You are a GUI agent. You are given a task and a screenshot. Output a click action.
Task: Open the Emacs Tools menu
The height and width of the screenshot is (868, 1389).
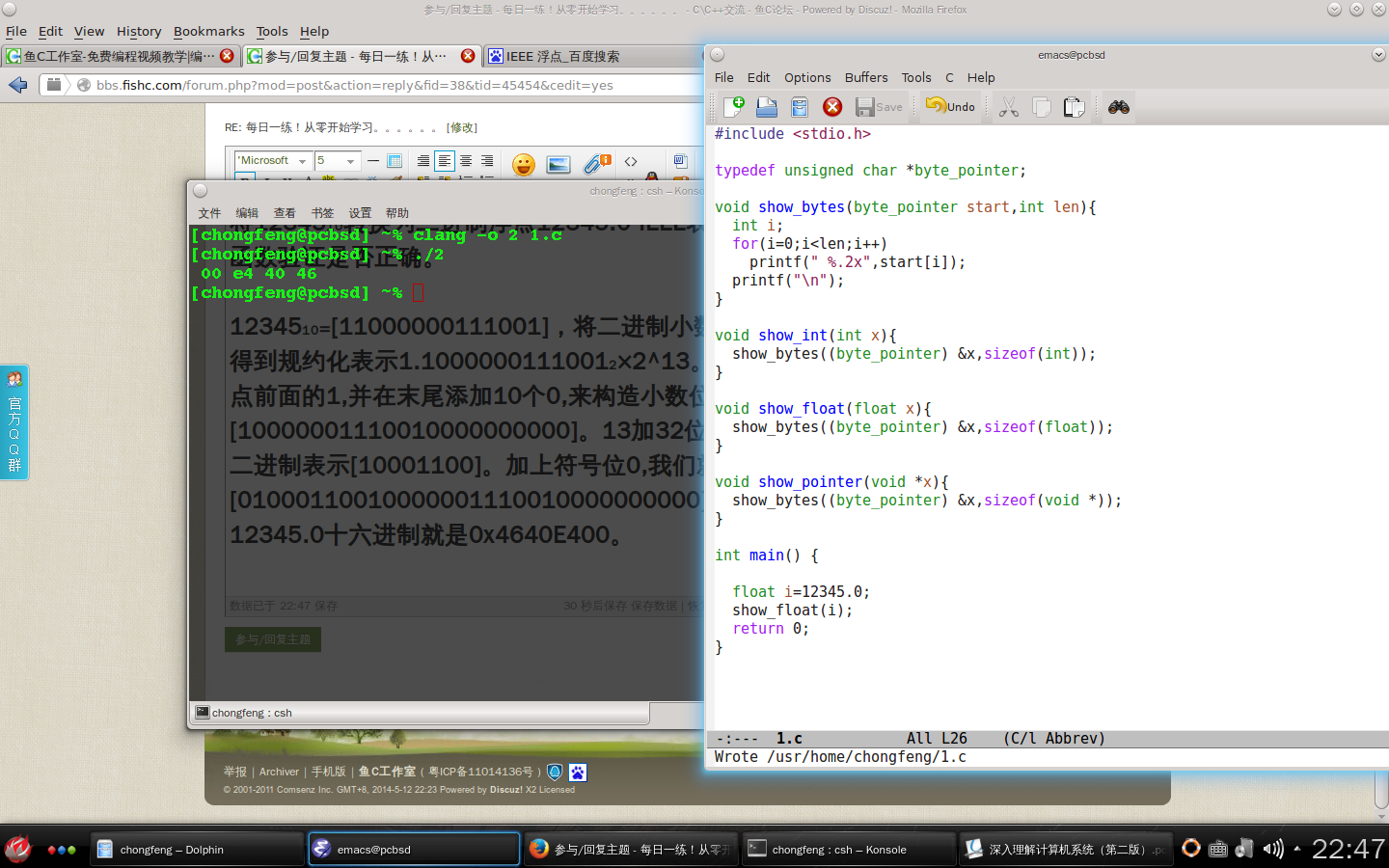916,77
